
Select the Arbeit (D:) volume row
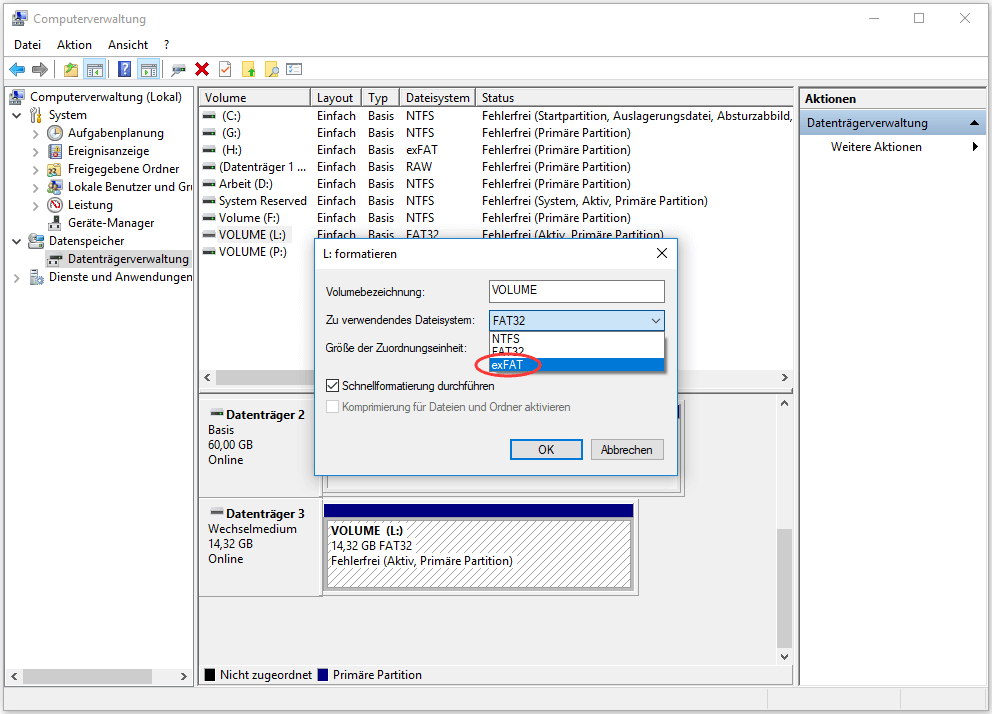(497, 184)
